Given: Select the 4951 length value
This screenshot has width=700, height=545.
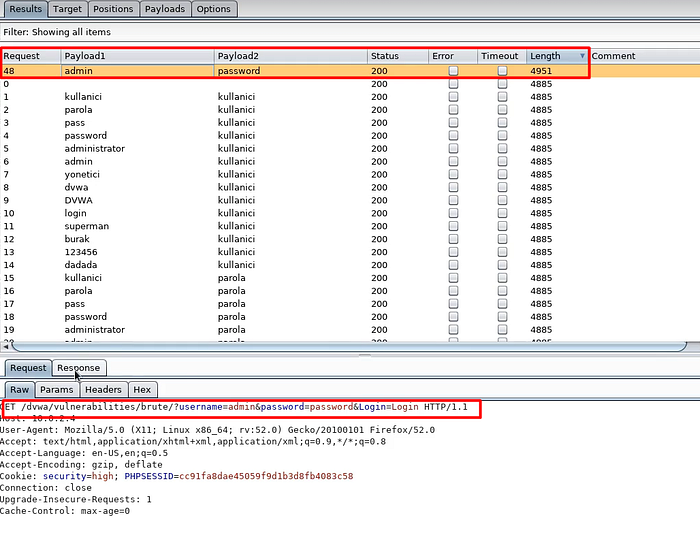Looking at the screenshot, I should 541,71.
